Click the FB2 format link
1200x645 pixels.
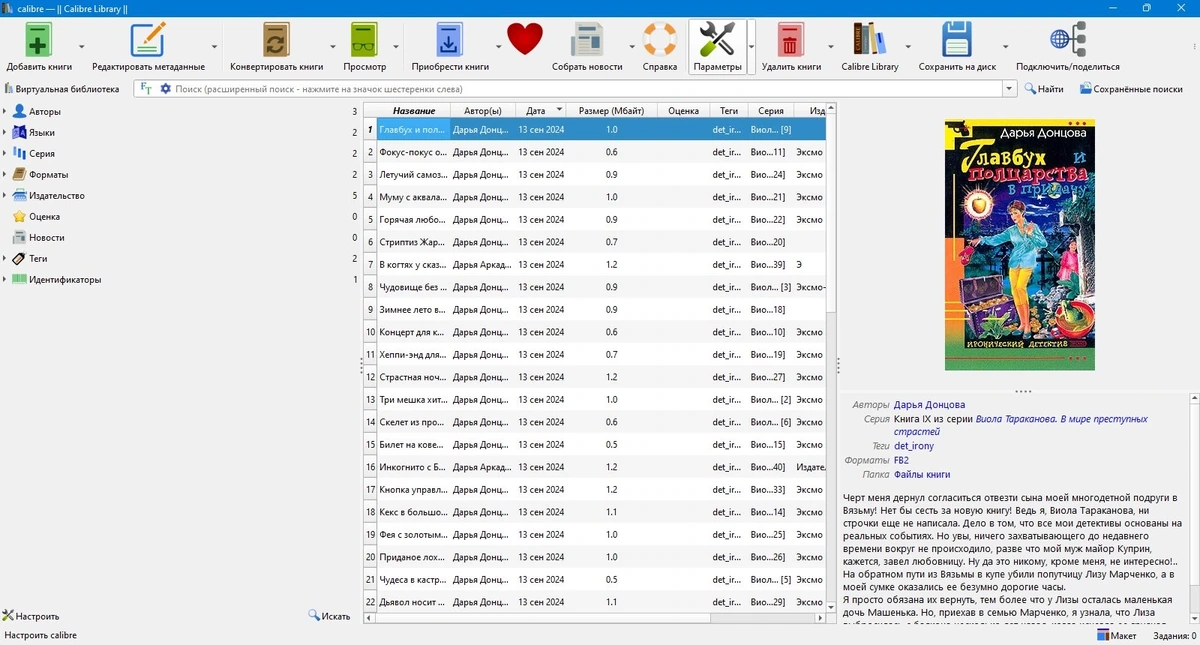(901, 460)
